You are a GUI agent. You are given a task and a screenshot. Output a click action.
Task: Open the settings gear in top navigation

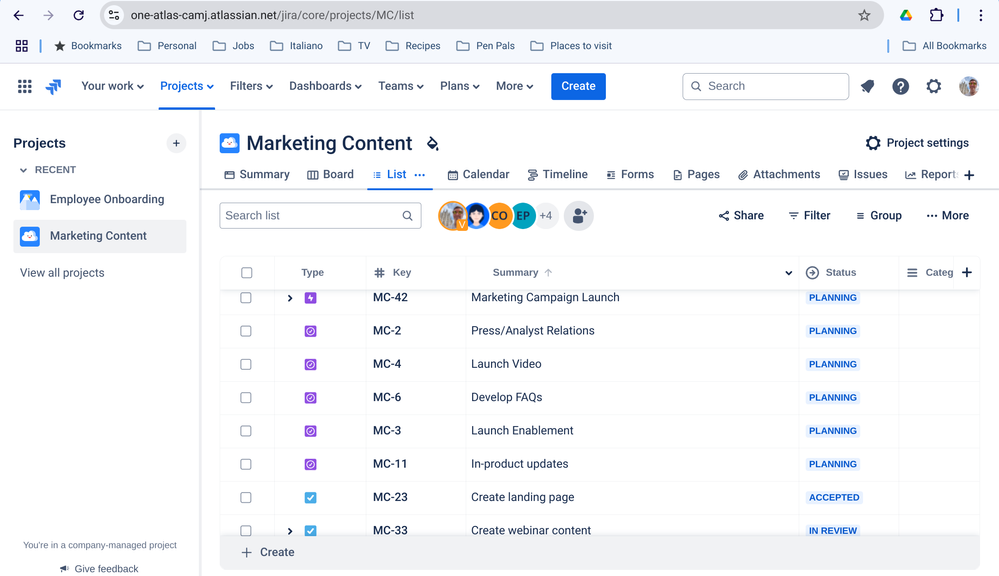933,87
